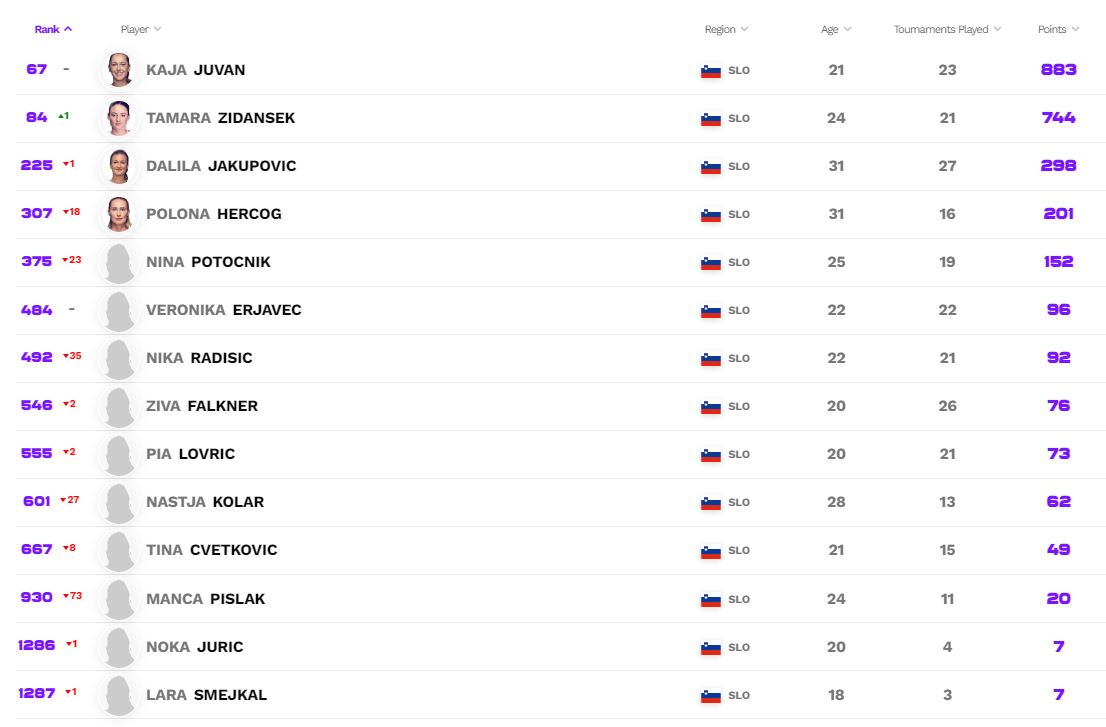Click Slovenia flag in Nastja Kolar's row
Viewport: 1106px width, 727px height.
[x=711, y=503]
